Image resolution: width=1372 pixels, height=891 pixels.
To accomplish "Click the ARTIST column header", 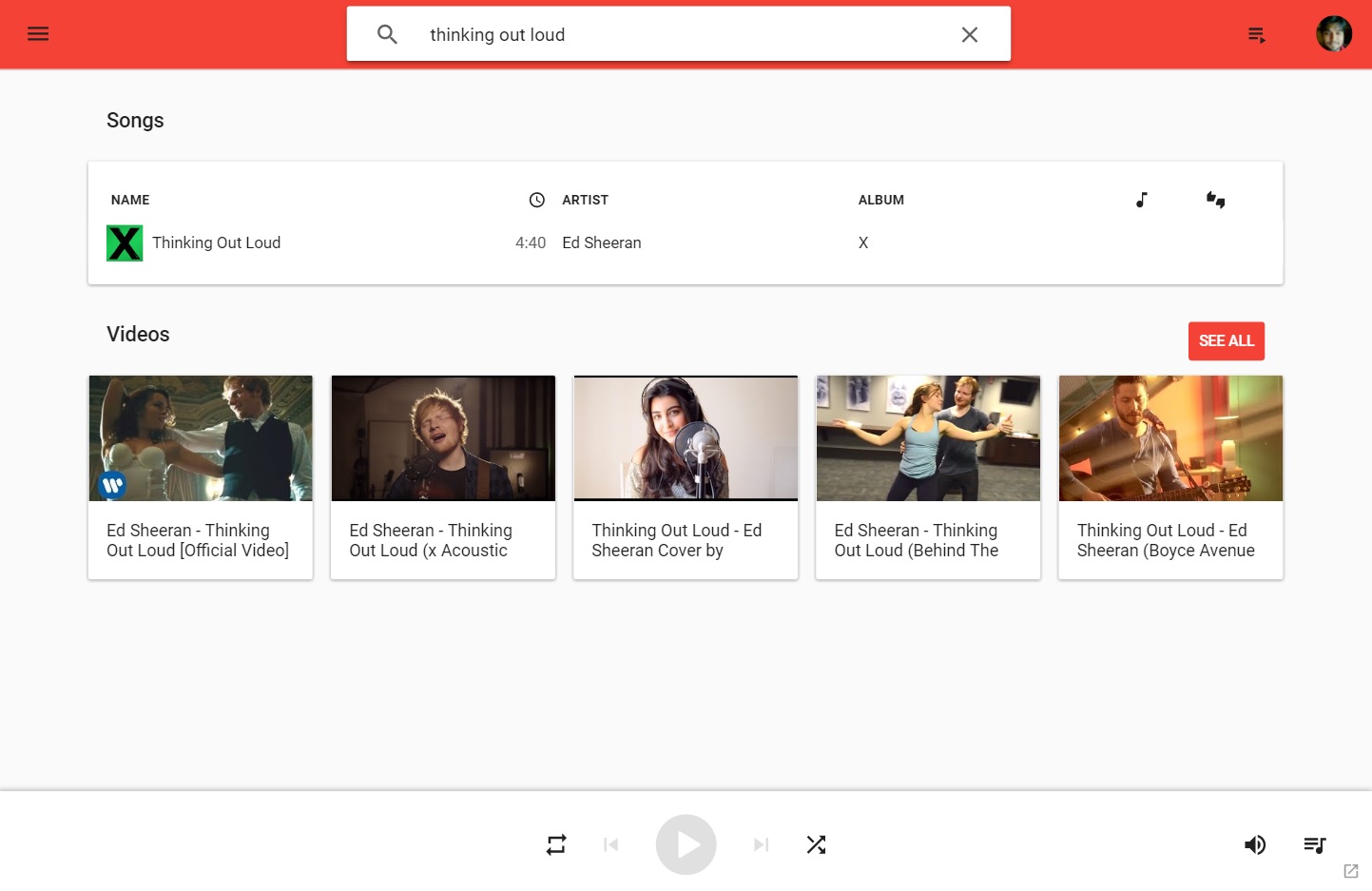I will coord(585,200).
